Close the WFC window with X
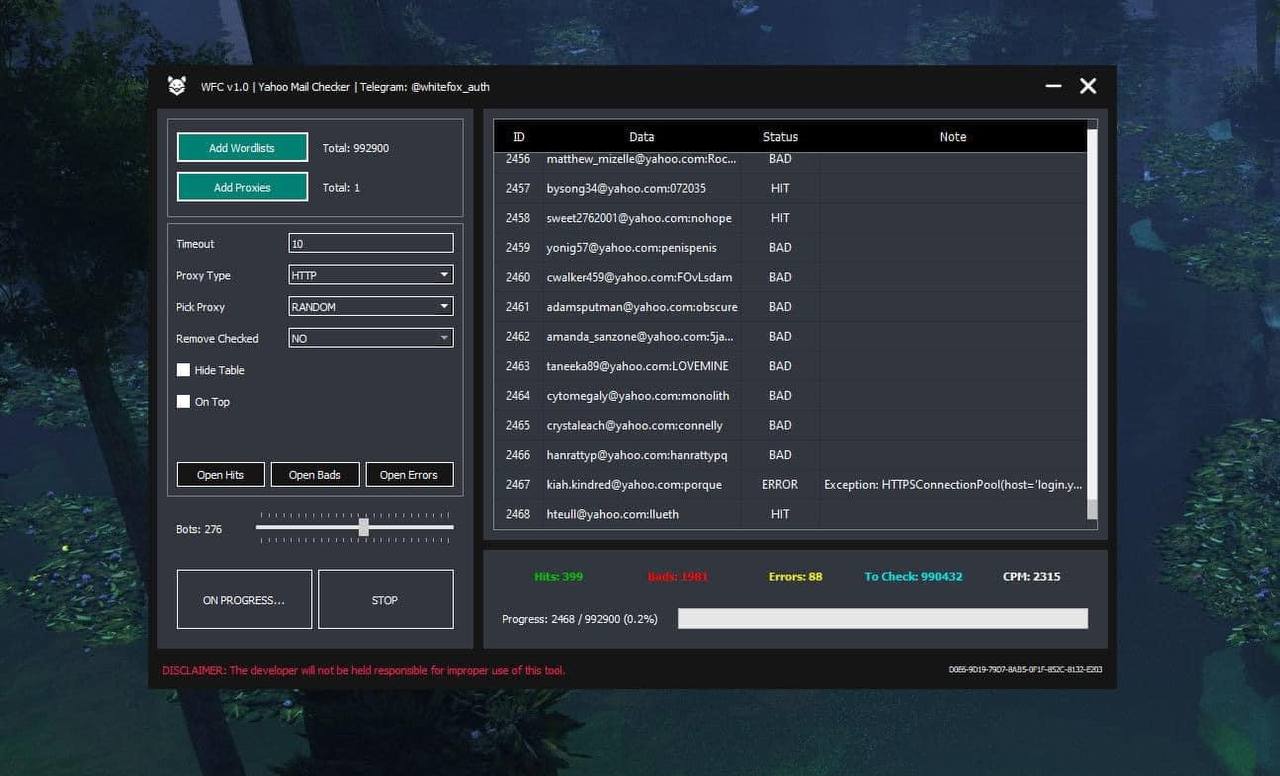Image resolution: width=1280 pixels, height=776 pixels. [x=1088, y=86]
